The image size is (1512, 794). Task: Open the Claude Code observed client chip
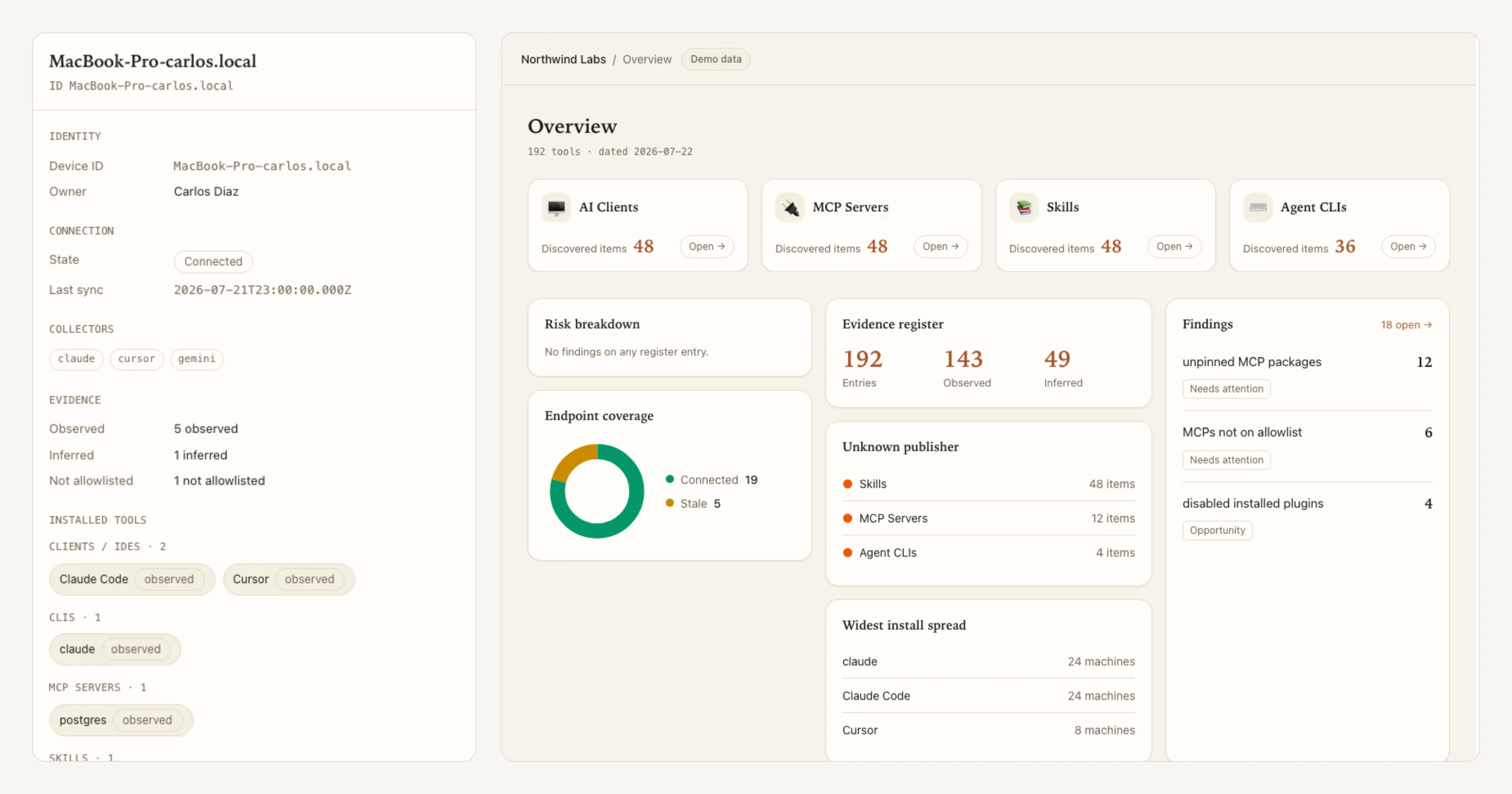(132, 579)
